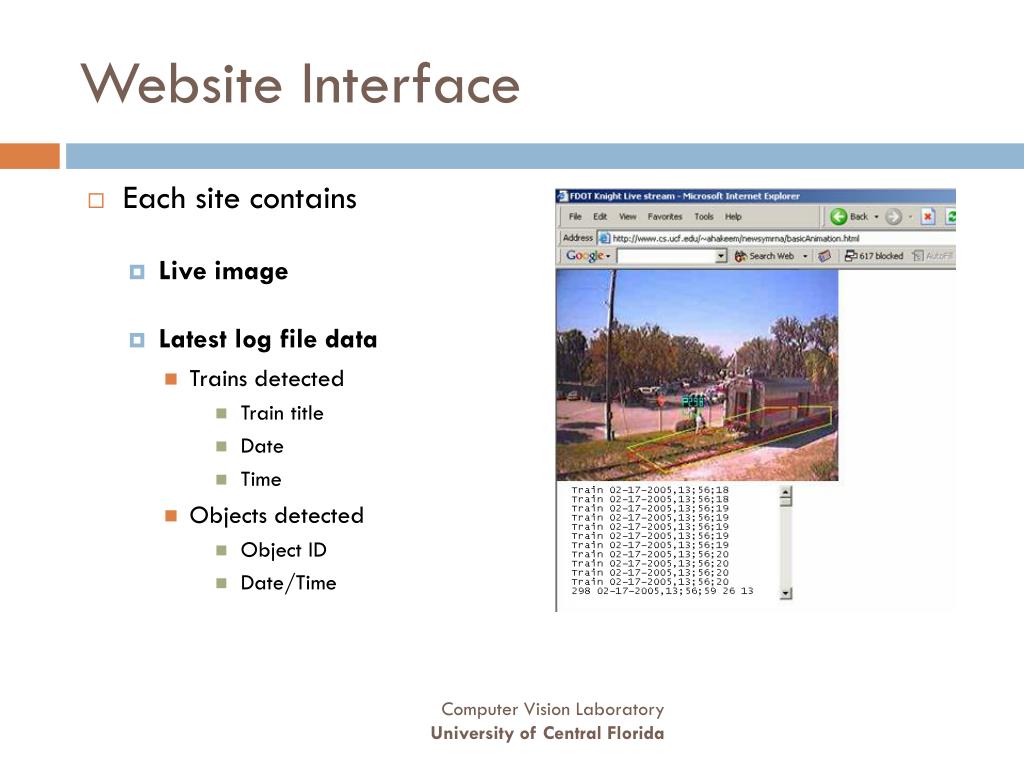Click the 'Website Interface' slide title
The height and width of the screenshot is (768, 1024).
pyautogui.click(x=300, y=84)
